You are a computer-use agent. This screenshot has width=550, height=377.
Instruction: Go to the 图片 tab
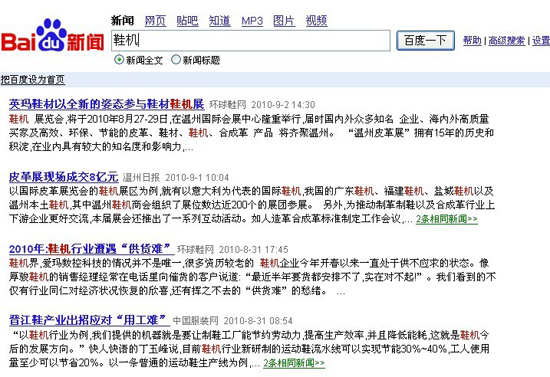point(284,21)
